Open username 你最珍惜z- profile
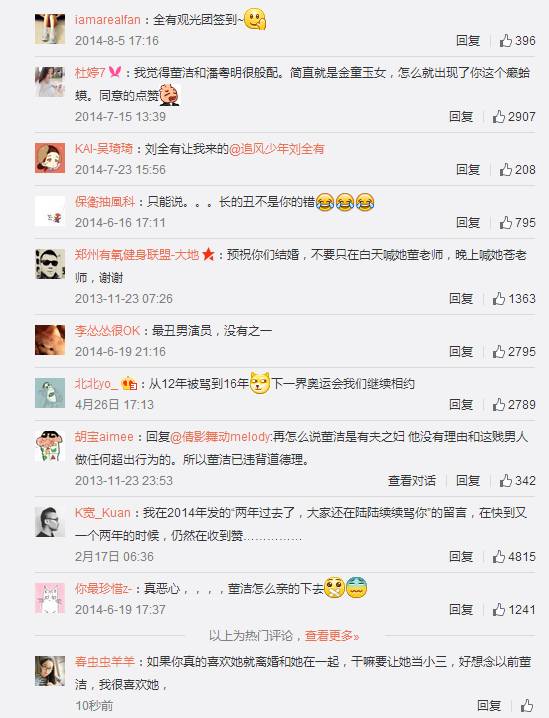Viewport: 549px width, 718px height. pos(103,589)
